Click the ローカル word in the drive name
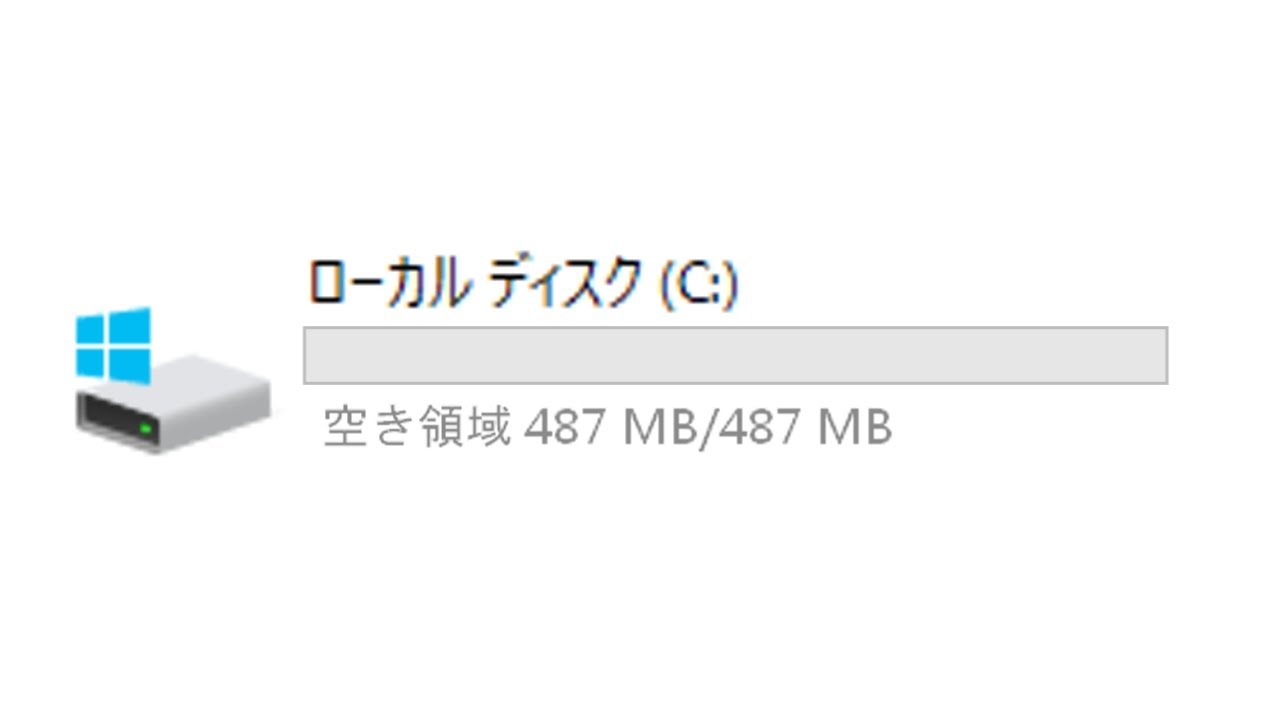 pyautogui.click(x=389, y=283)
